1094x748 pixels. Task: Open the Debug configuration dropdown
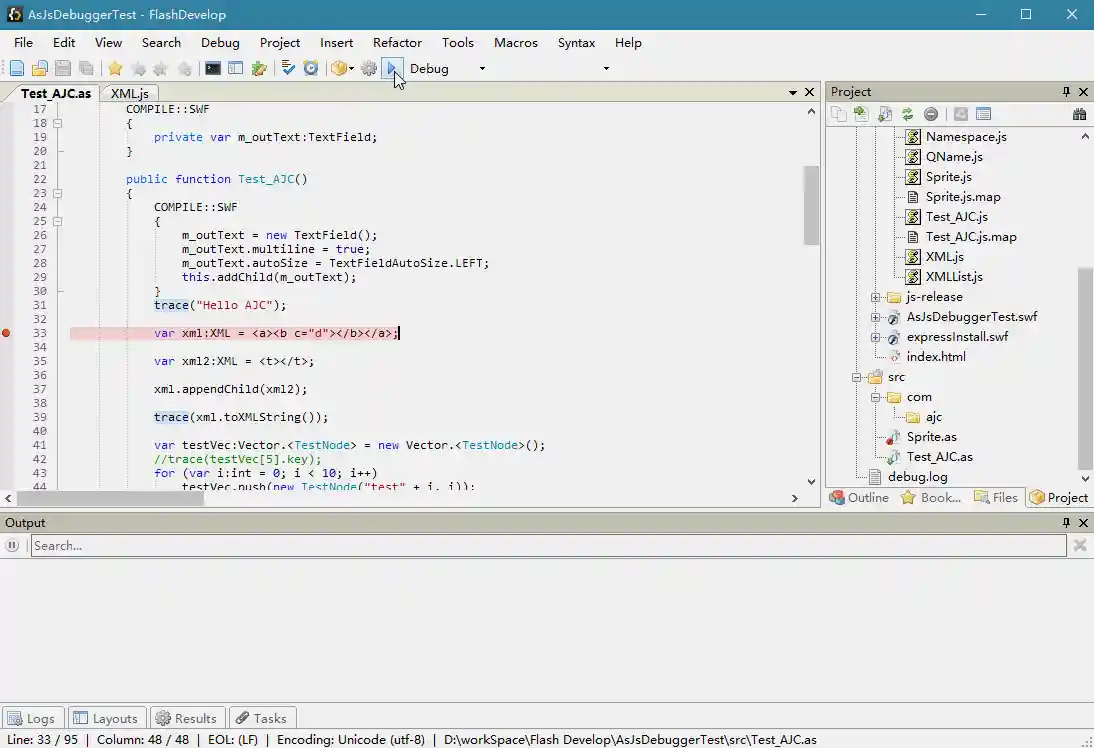[481, 68]
